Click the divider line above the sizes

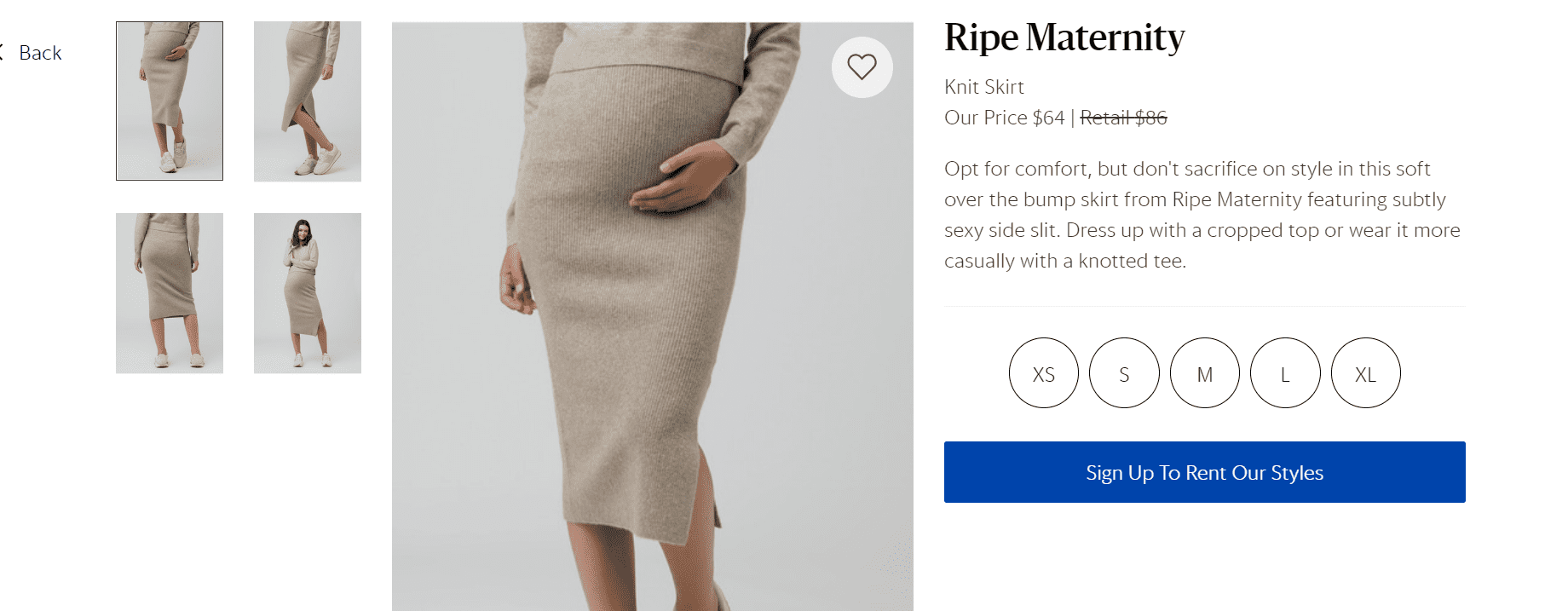point(1204,306)
